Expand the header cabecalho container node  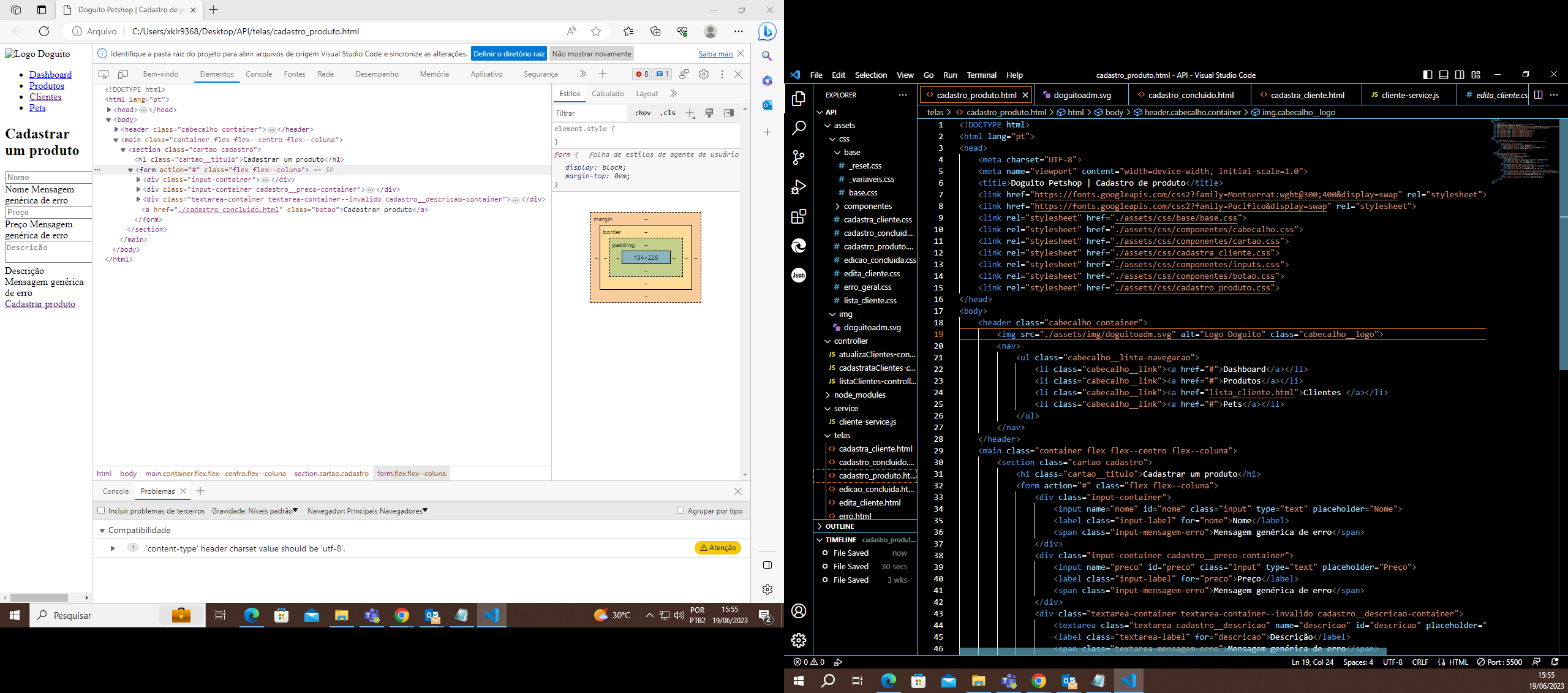pos(116,130)
